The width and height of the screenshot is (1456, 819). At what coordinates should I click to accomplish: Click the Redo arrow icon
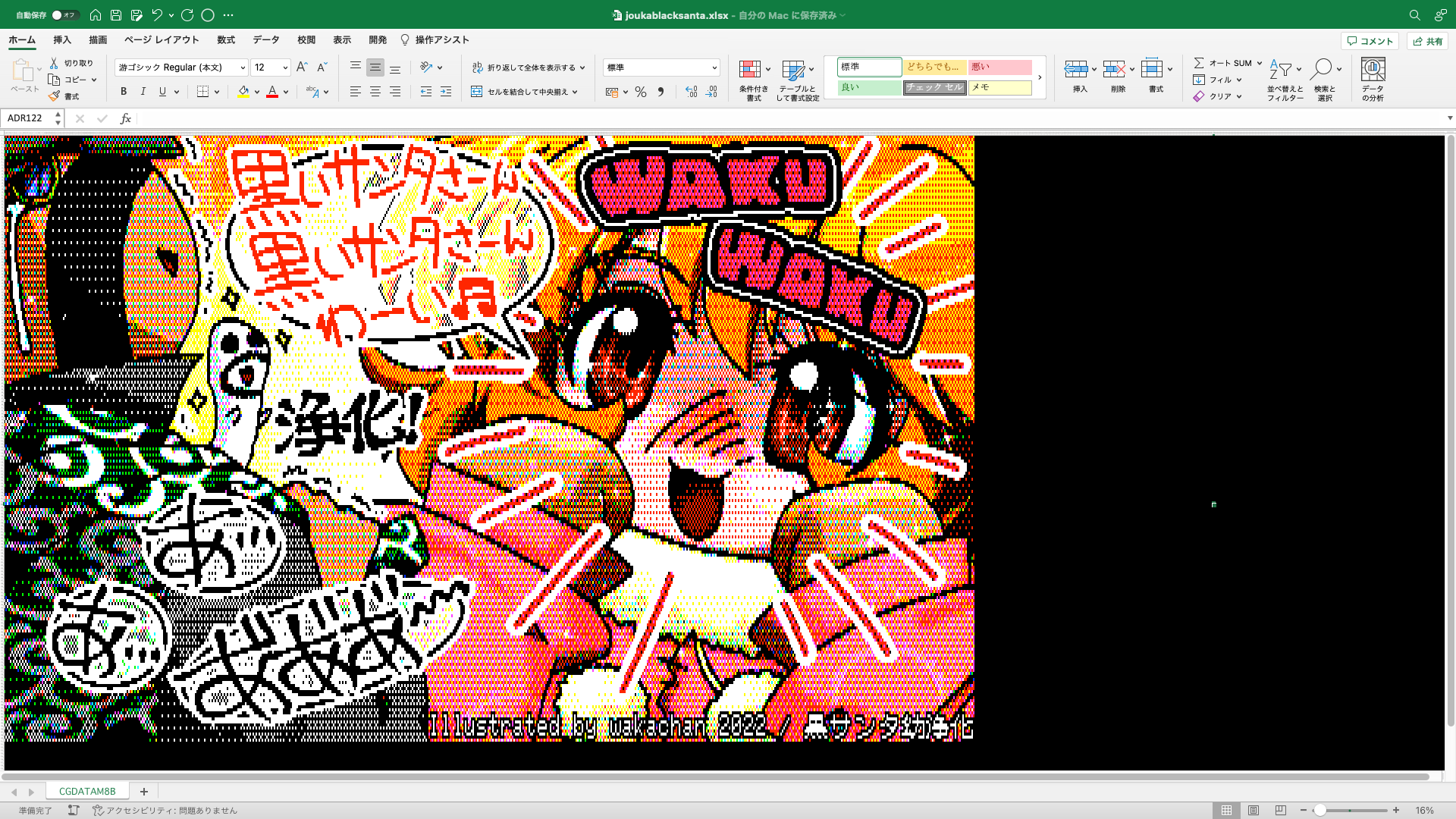pos(187,15)
